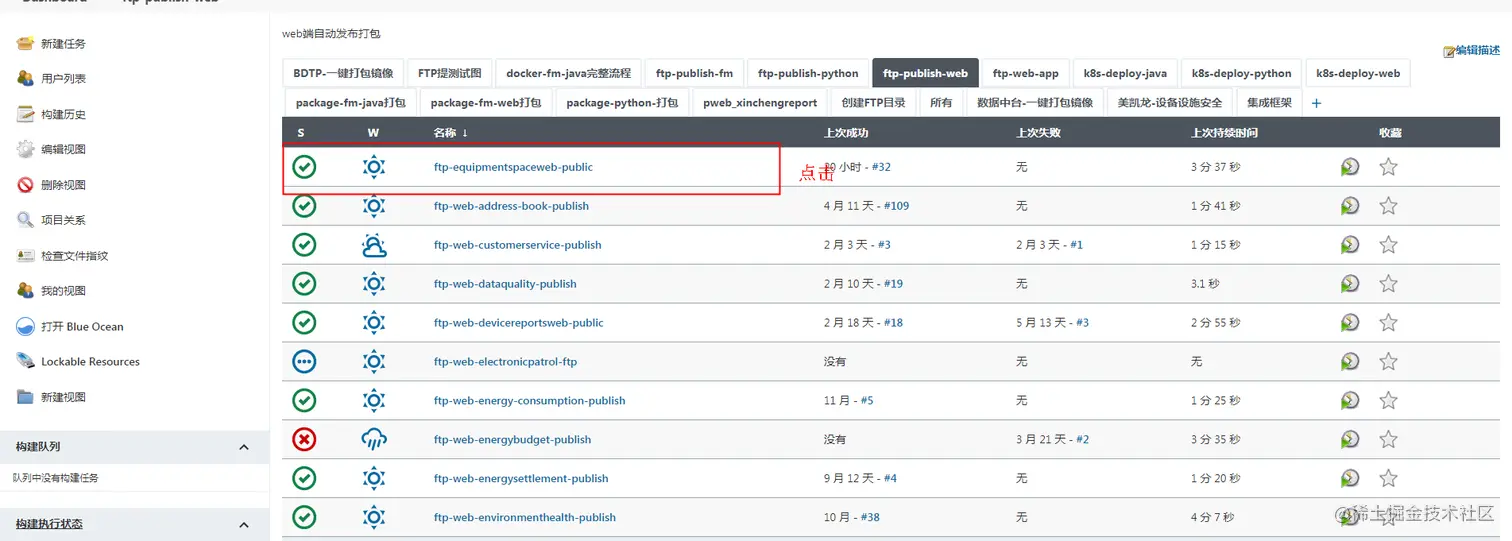Click the 4 分 7 秒 duration cell
Image resolution: width=1512 pixels, height=541 pixels.
[1212, 517]
